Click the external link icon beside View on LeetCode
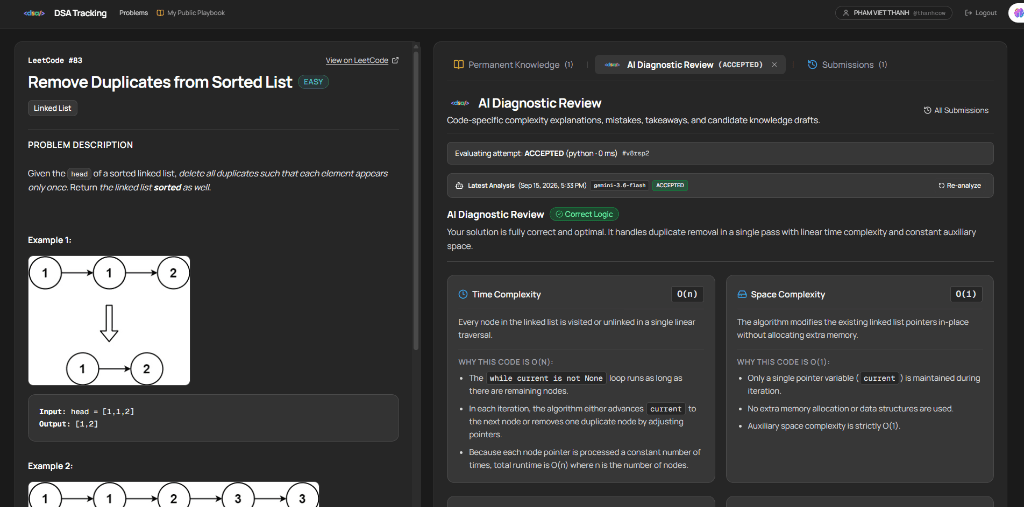The image size is (1024, 507). coord(395,60)
